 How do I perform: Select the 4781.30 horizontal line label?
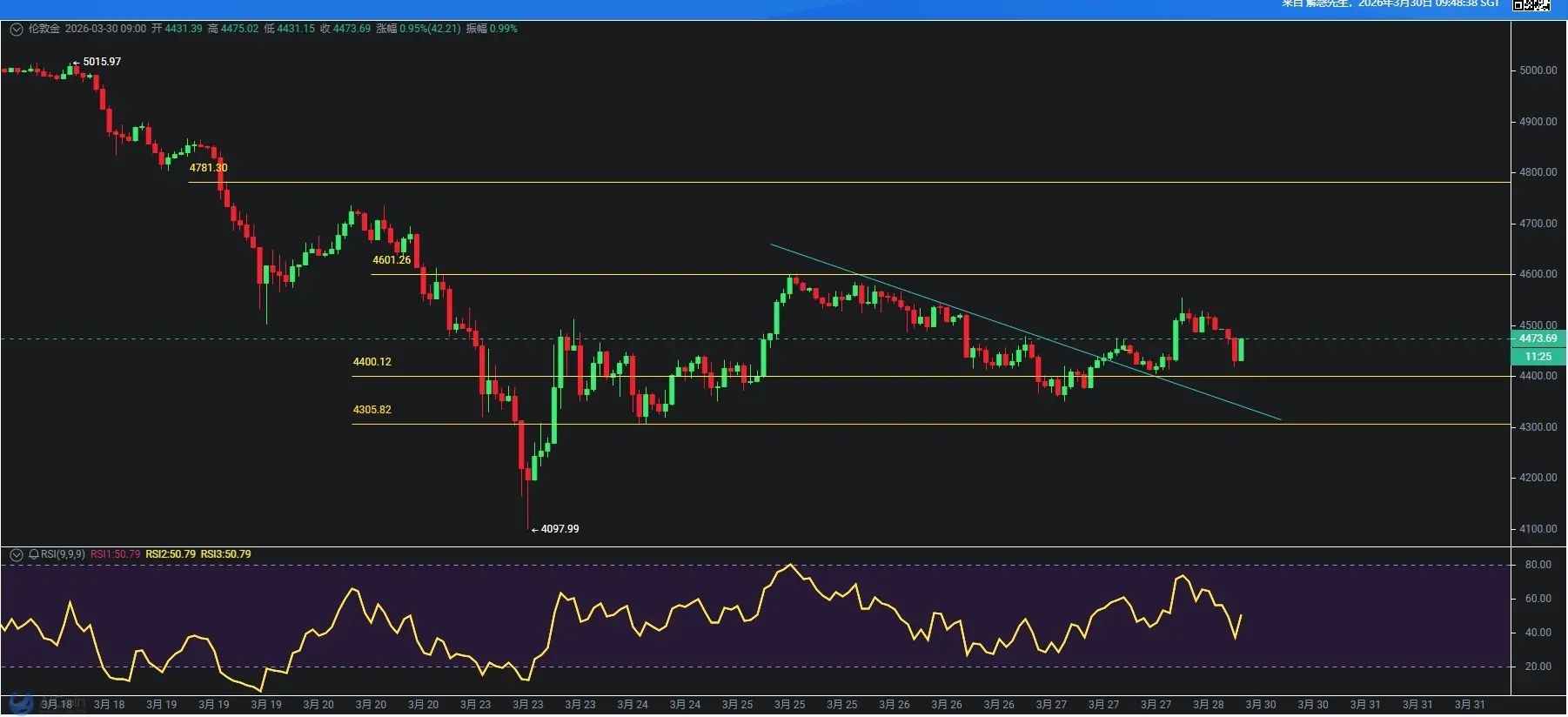(209, 168)
